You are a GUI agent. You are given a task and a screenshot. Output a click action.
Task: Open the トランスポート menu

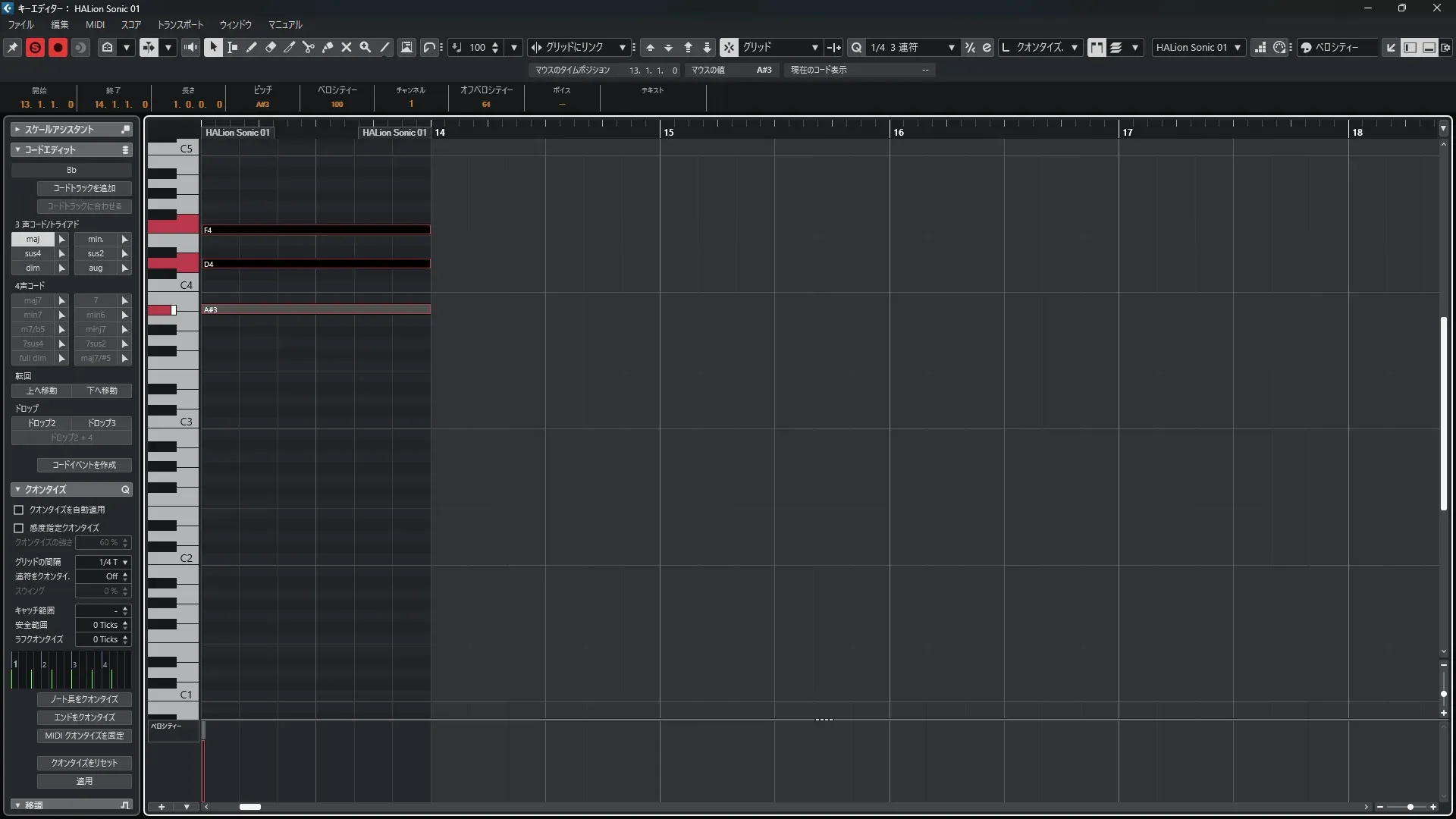(180, 25)
